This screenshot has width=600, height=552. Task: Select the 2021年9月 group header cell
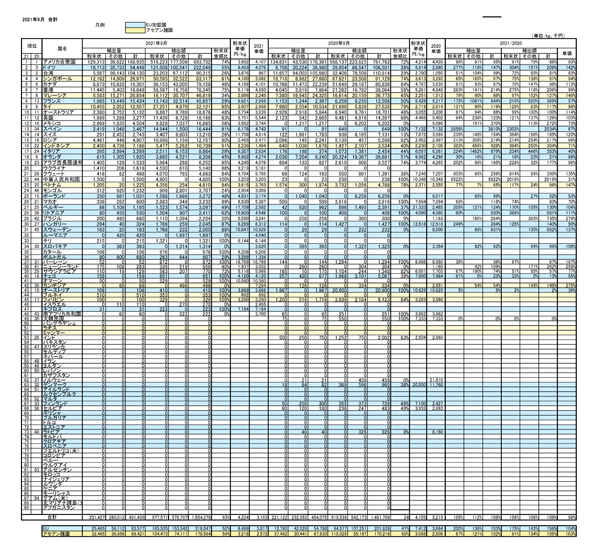tap(156, 43)
